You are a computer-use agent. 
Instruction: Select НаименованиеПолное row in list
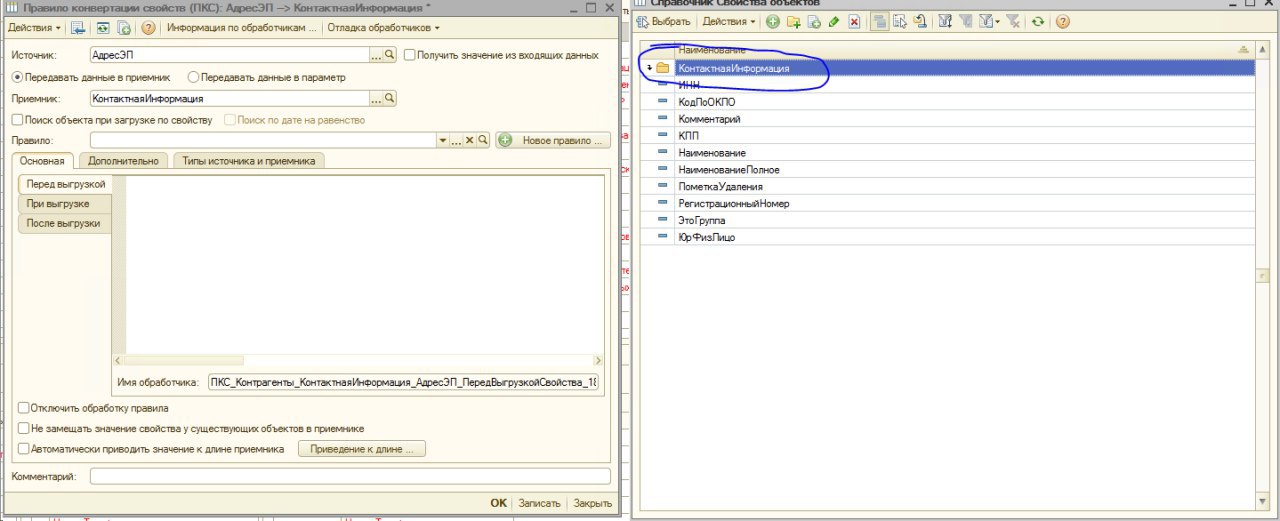pos(948,170)
